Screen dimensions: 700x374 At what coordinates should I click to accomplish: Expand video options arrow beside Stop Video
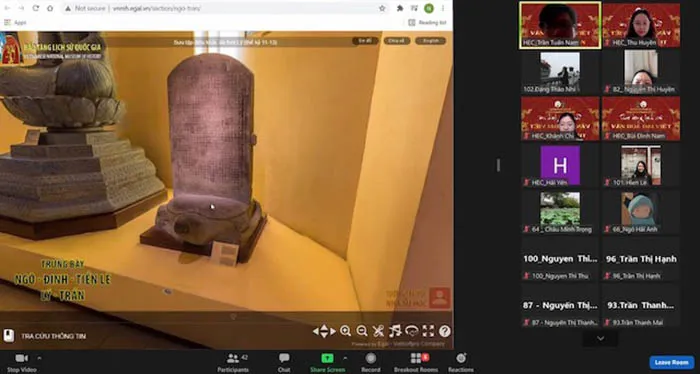(39, 358)
